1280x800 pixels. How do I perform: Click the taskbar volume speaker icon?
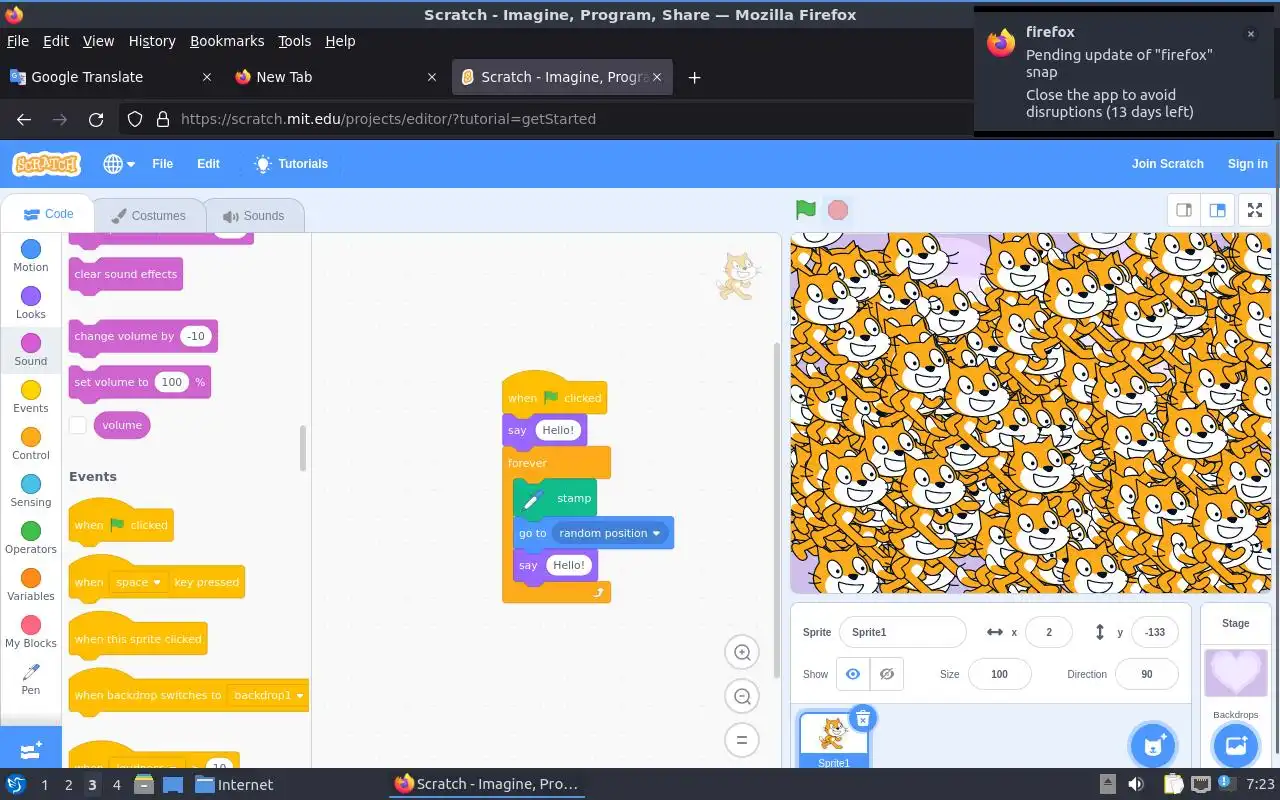(1136, 784)
